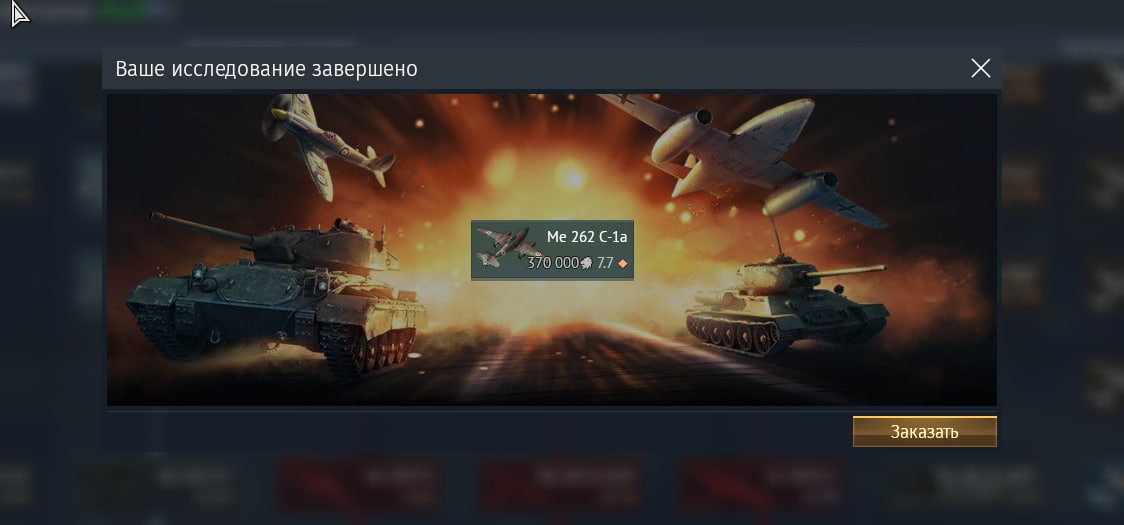The height and width of the screenshot is (525, 1124).
Task: Close the research completed dialog
Action: (x=980, y=69)
